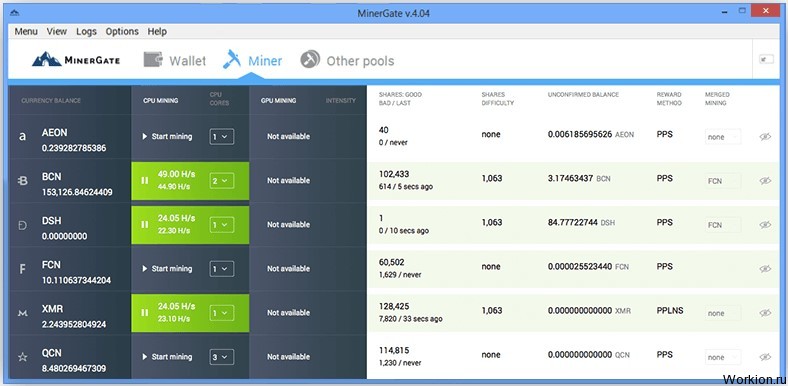
Task: Open DSH CPU cores dropdown
Action: click(222, 225)
